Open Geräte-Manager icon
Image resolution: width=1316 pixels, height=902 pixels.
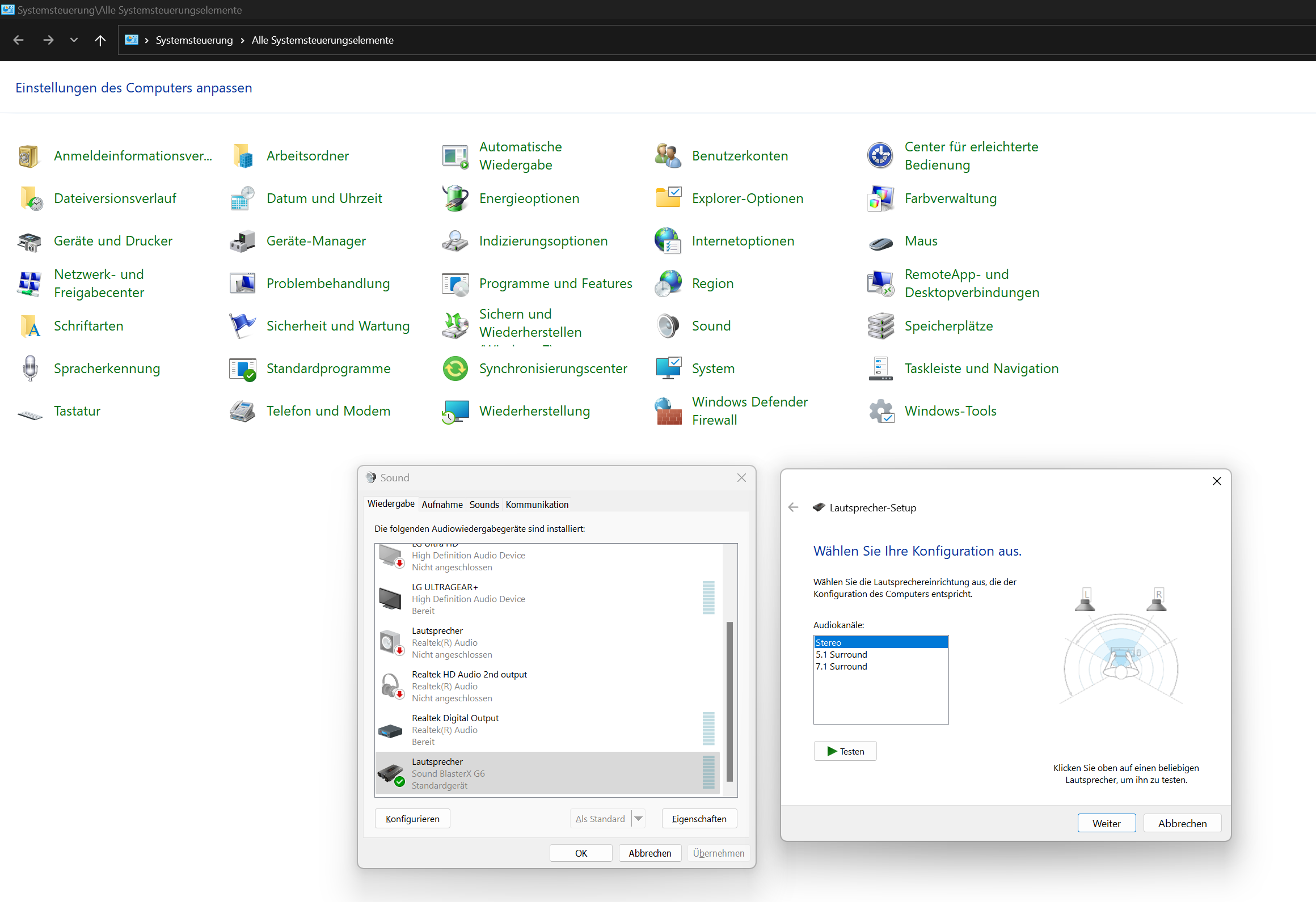[x=242, y=241]
